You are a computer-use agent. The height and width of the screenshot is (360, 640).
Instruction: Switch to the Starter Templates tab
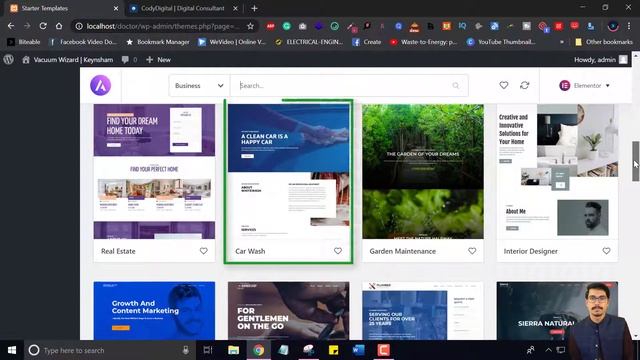point(63,8)
